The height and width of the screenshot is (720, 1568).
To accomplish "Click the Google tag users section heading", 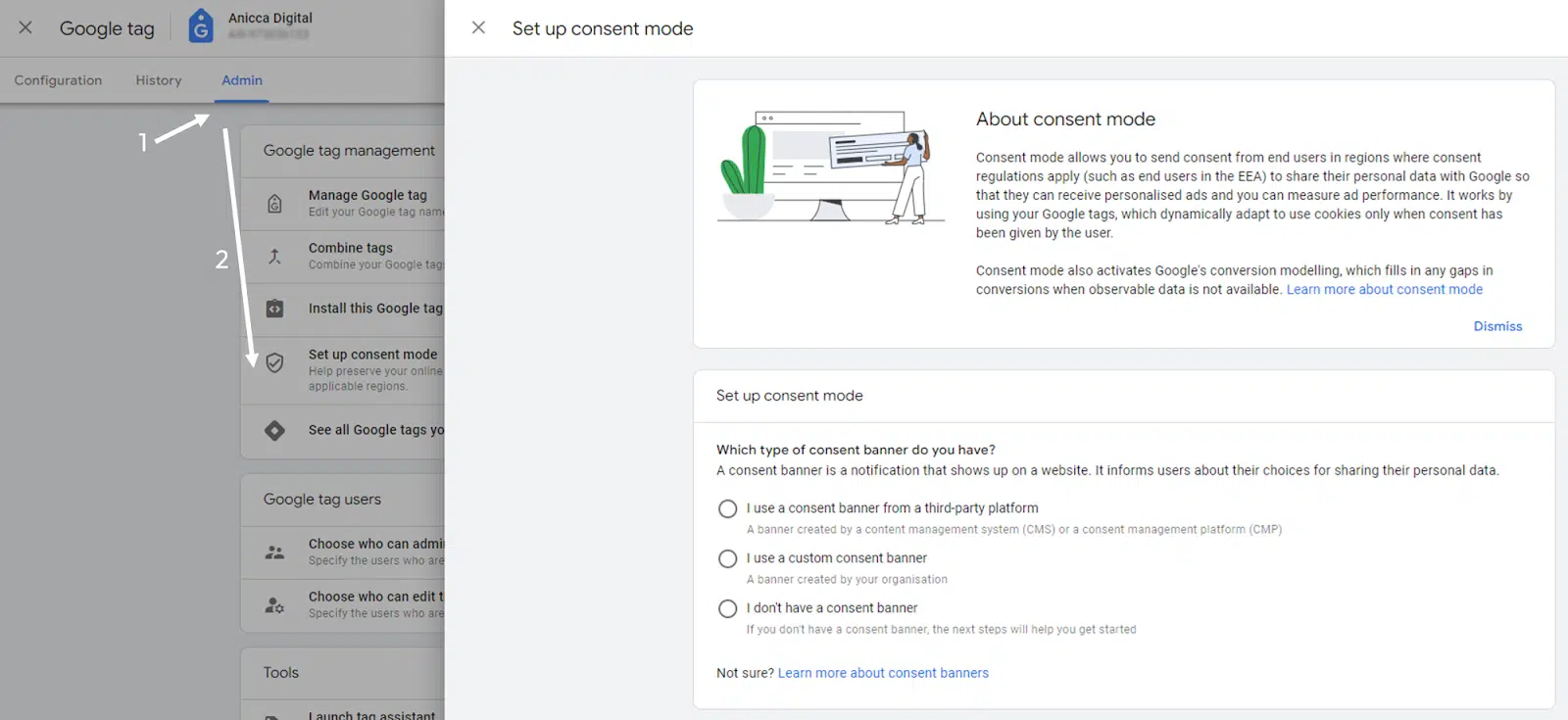I will (x=321, y=499).
